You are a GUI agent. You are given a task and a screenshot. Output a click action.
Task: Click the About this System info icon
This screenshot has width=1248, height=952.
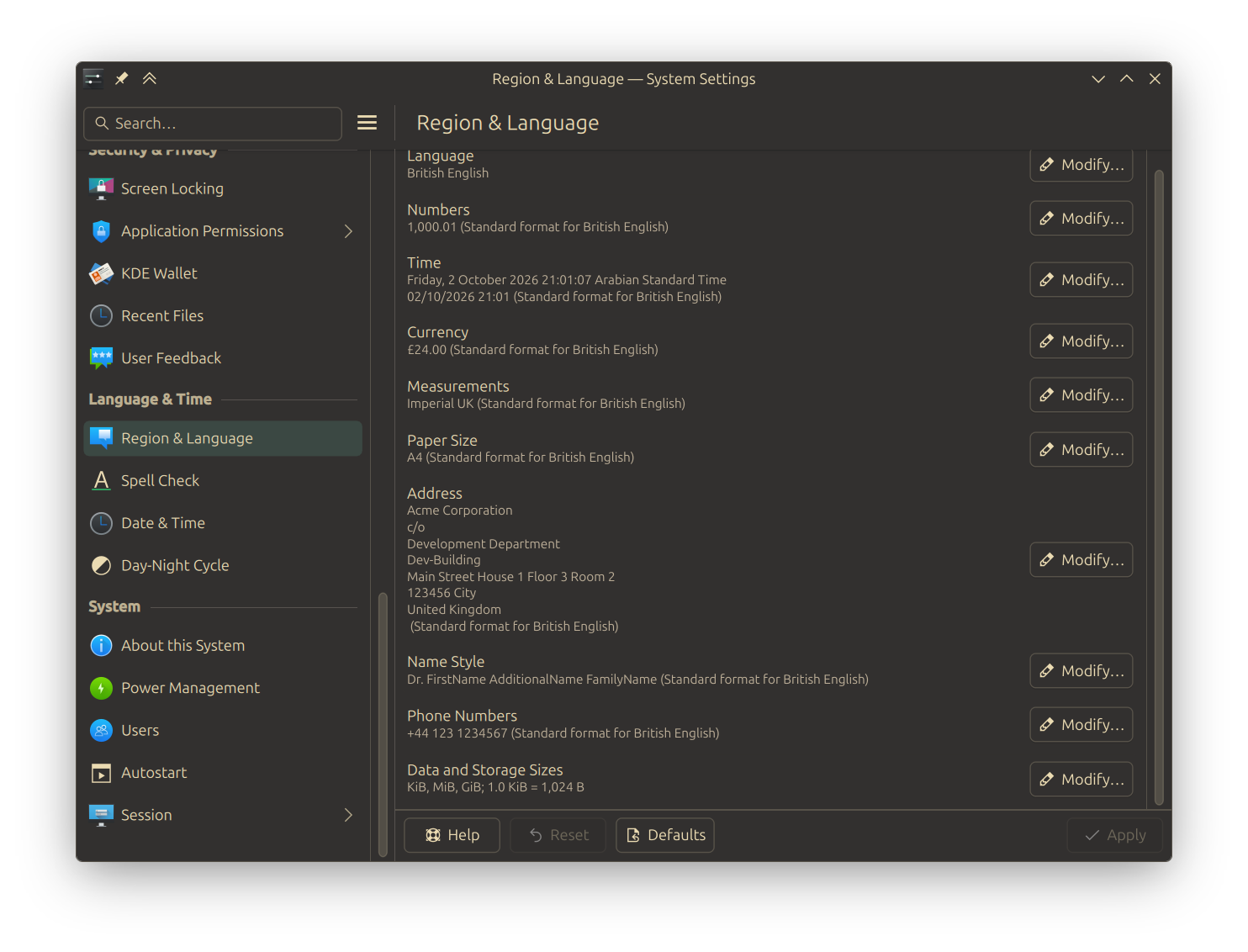[101, 645]
